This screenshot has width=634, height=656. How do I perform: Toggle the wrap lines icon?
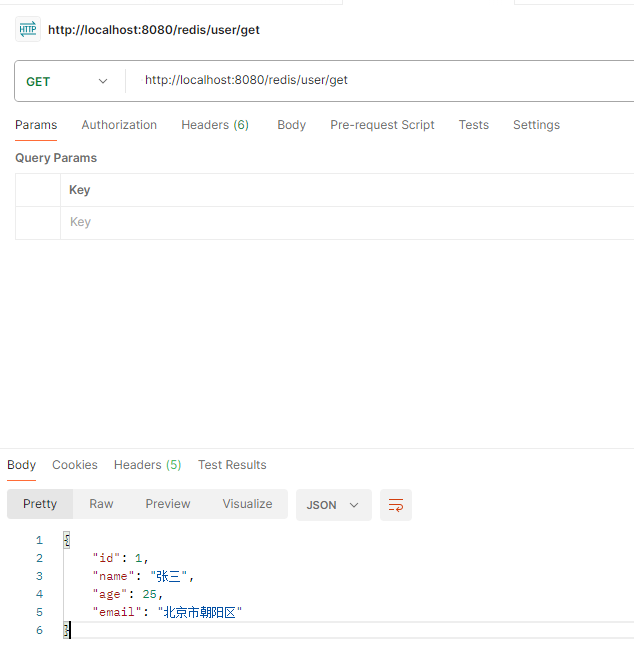[396, 505]
